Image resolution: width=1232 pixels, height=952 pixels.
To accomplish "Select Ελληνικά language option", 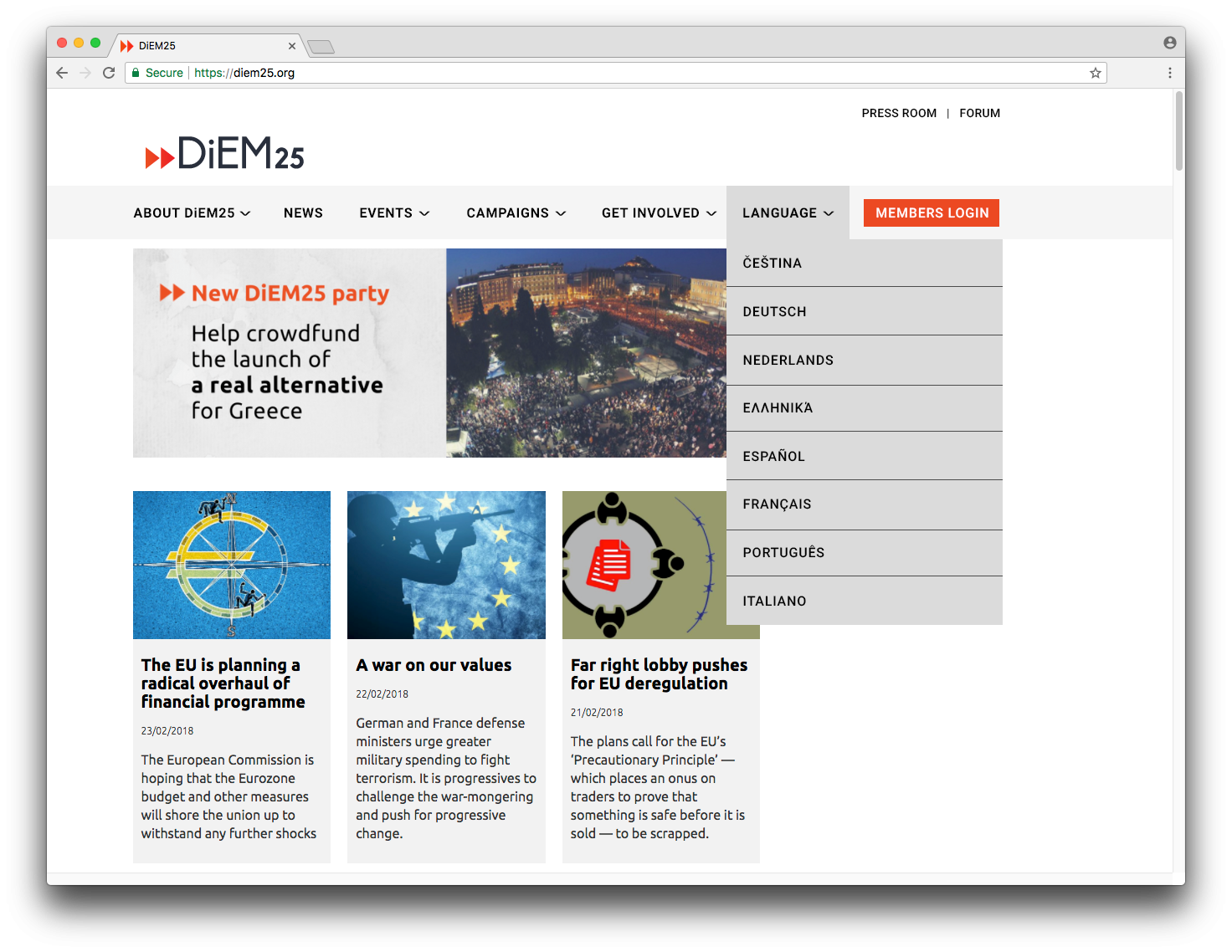I will click(865, 408).
